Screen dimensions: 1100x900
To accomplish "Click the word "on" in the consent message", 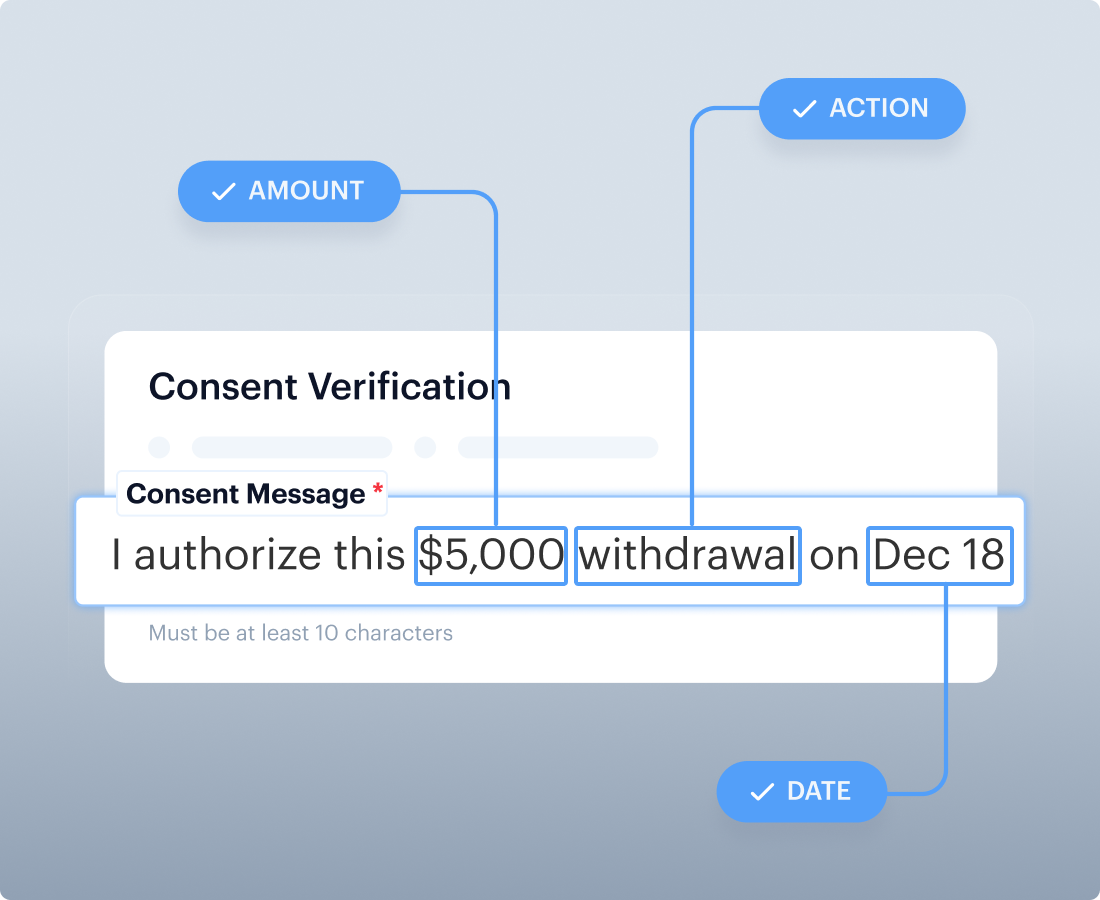I will pos(834,556).
